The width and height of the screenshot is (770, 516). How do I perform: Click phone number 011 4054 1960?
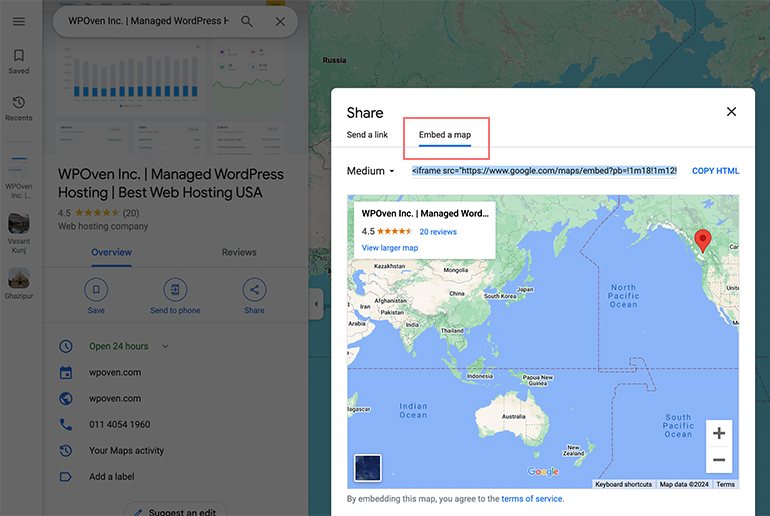pyautogui.click(x=119, y=425)
